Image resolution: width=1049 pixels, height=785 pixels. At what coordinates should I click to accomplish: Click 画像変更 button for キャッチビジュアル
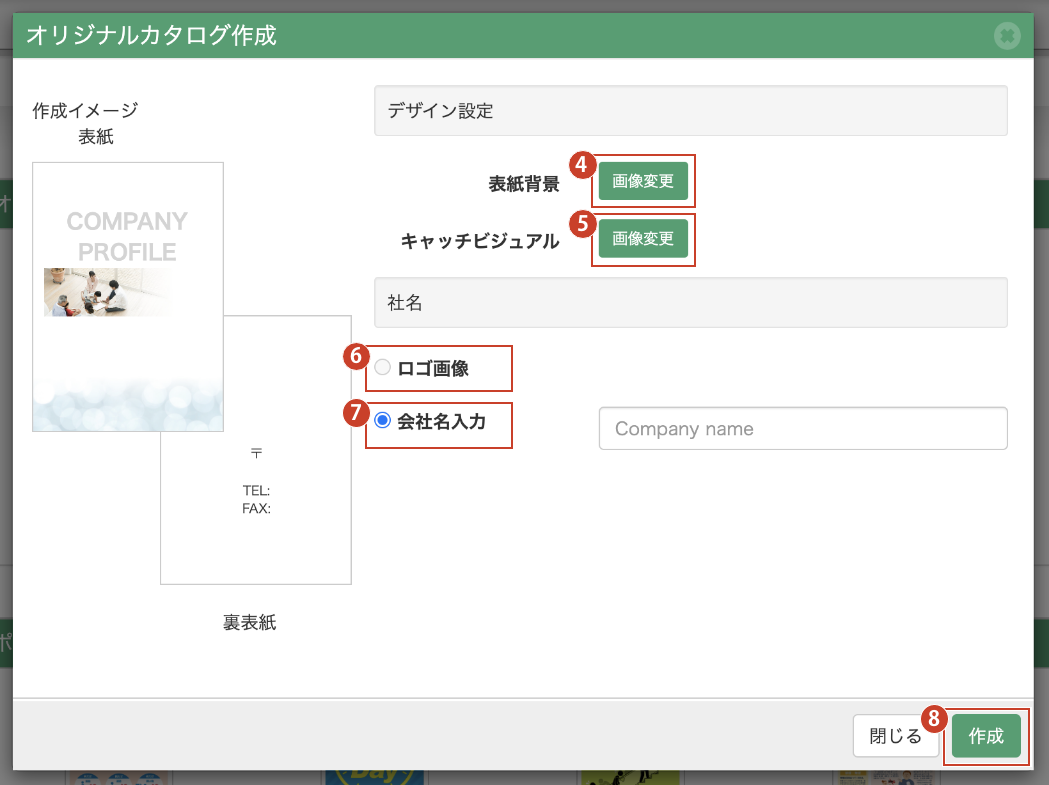(643, 239)
